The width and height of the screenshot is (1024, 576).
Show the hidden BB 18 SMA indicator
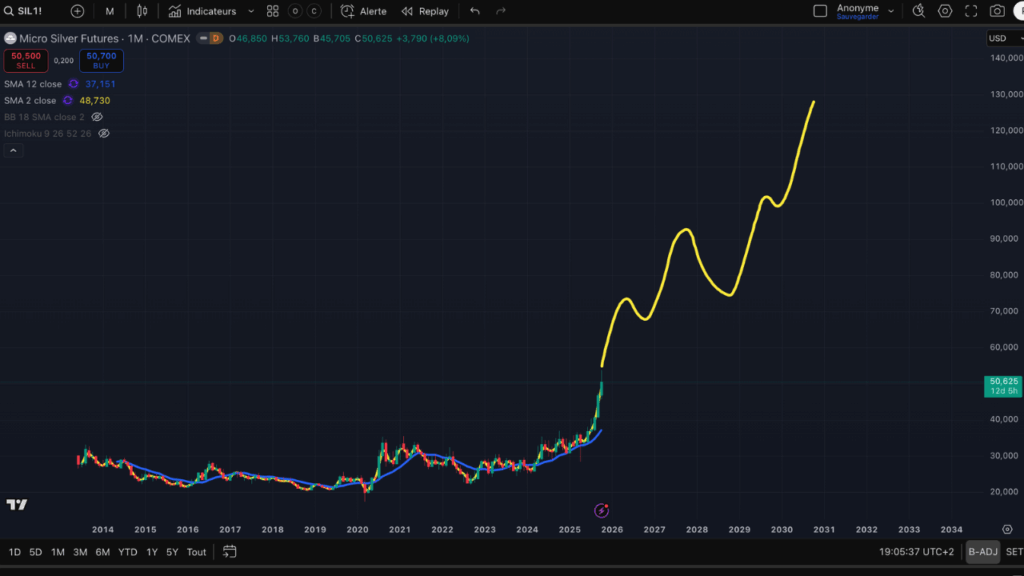coord(97,117)
